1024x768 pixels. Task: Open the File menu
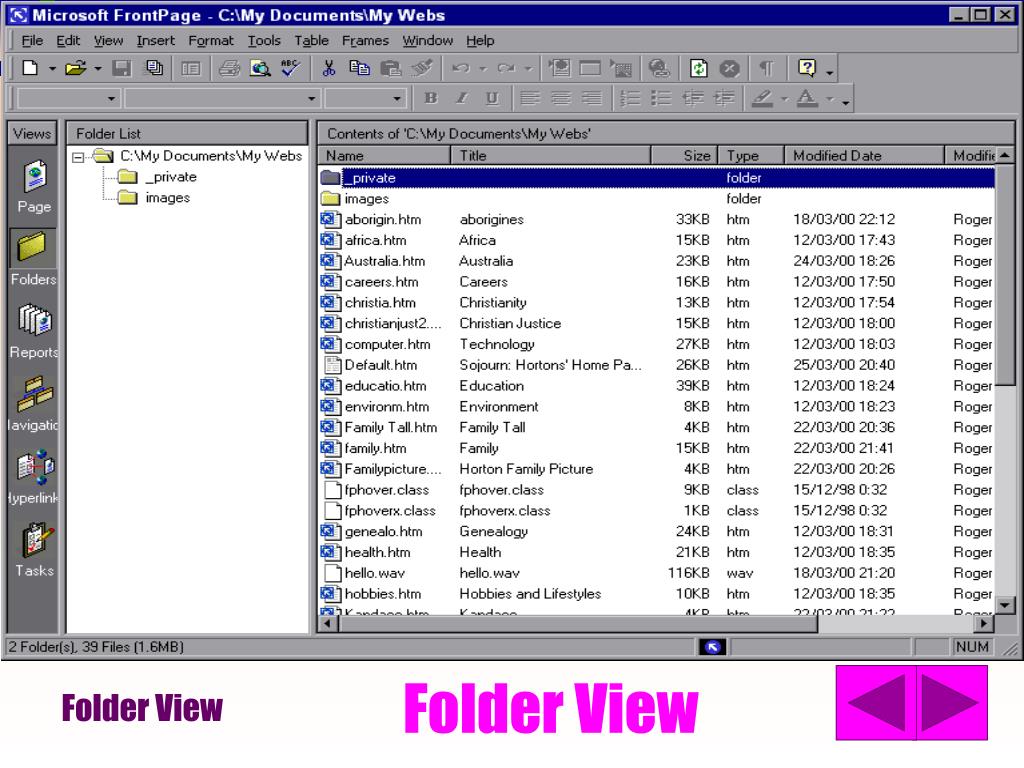click(x=32, y=40)
